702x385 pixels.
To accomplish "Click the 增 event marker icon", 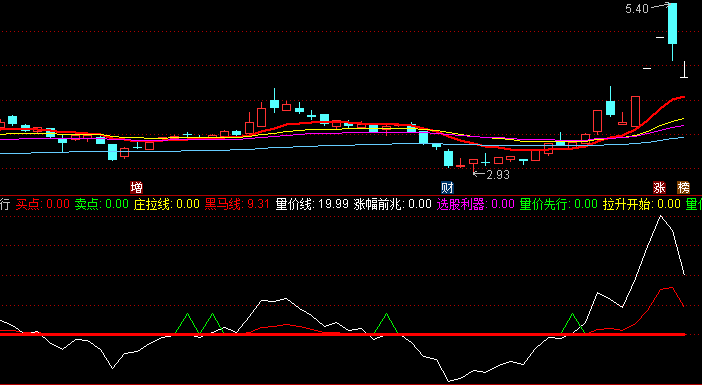I will pyautogui.click(x=137, y=187).
